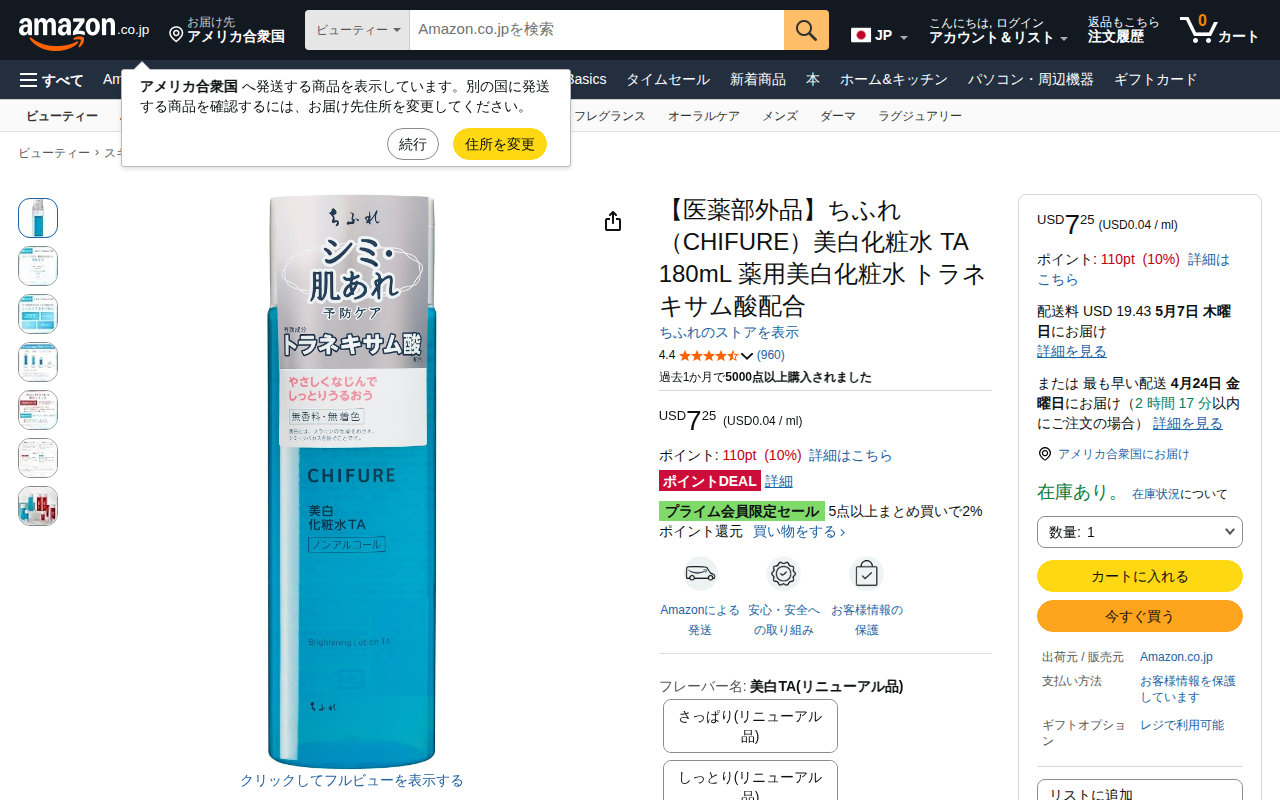Viewport: 1280px width, 800px height.
Task: Click the orange search magnifier button
Action: (806, 30)
